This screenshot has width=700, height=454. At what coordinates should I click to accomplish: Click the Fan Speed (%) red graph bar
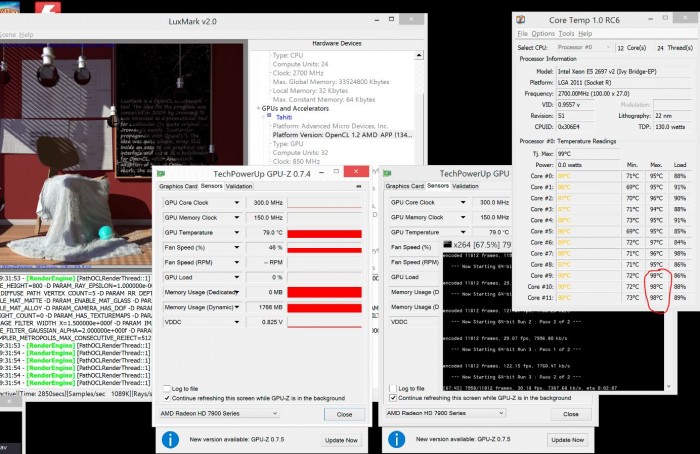click(x=325, y=250)
